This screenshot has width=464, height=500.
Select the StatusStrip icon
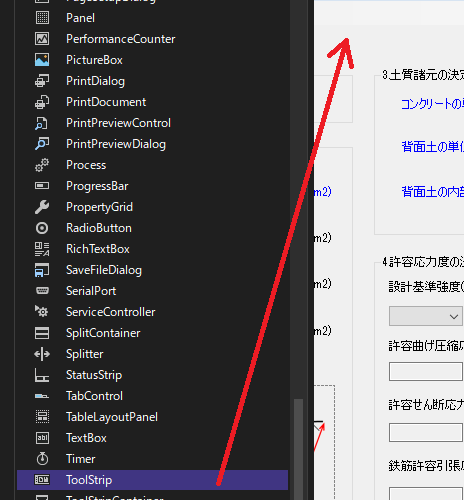coord(42,375)
